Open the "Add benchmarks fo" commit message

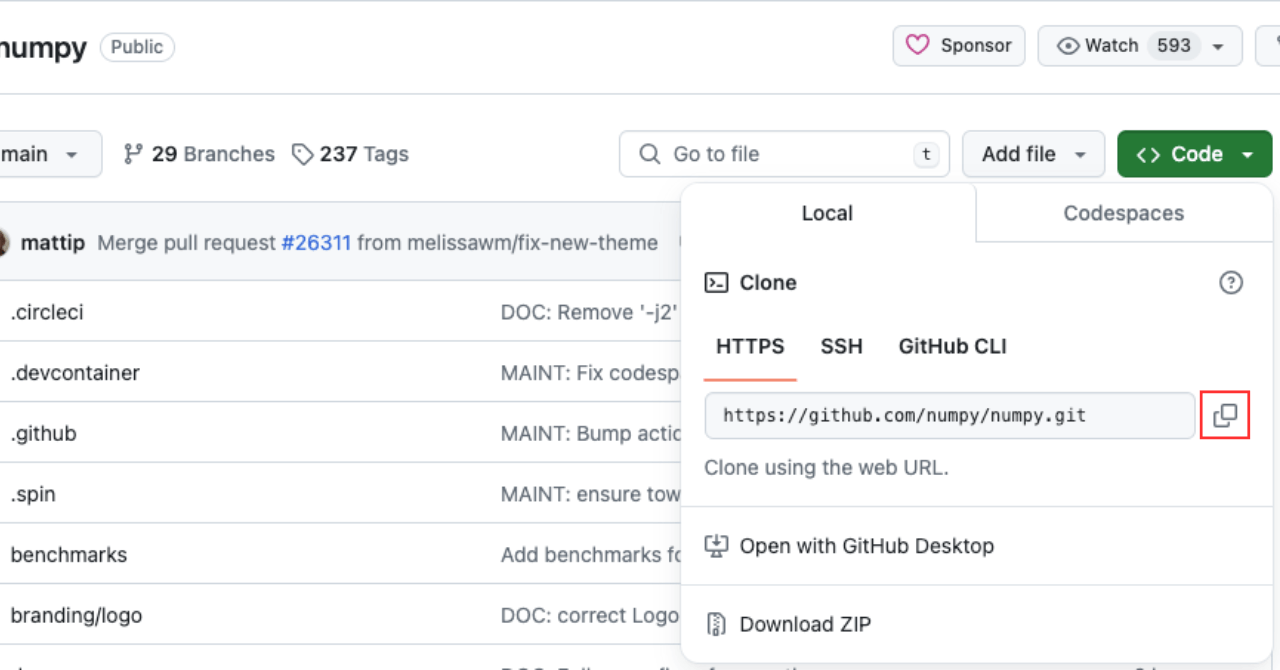pos(591,555)
